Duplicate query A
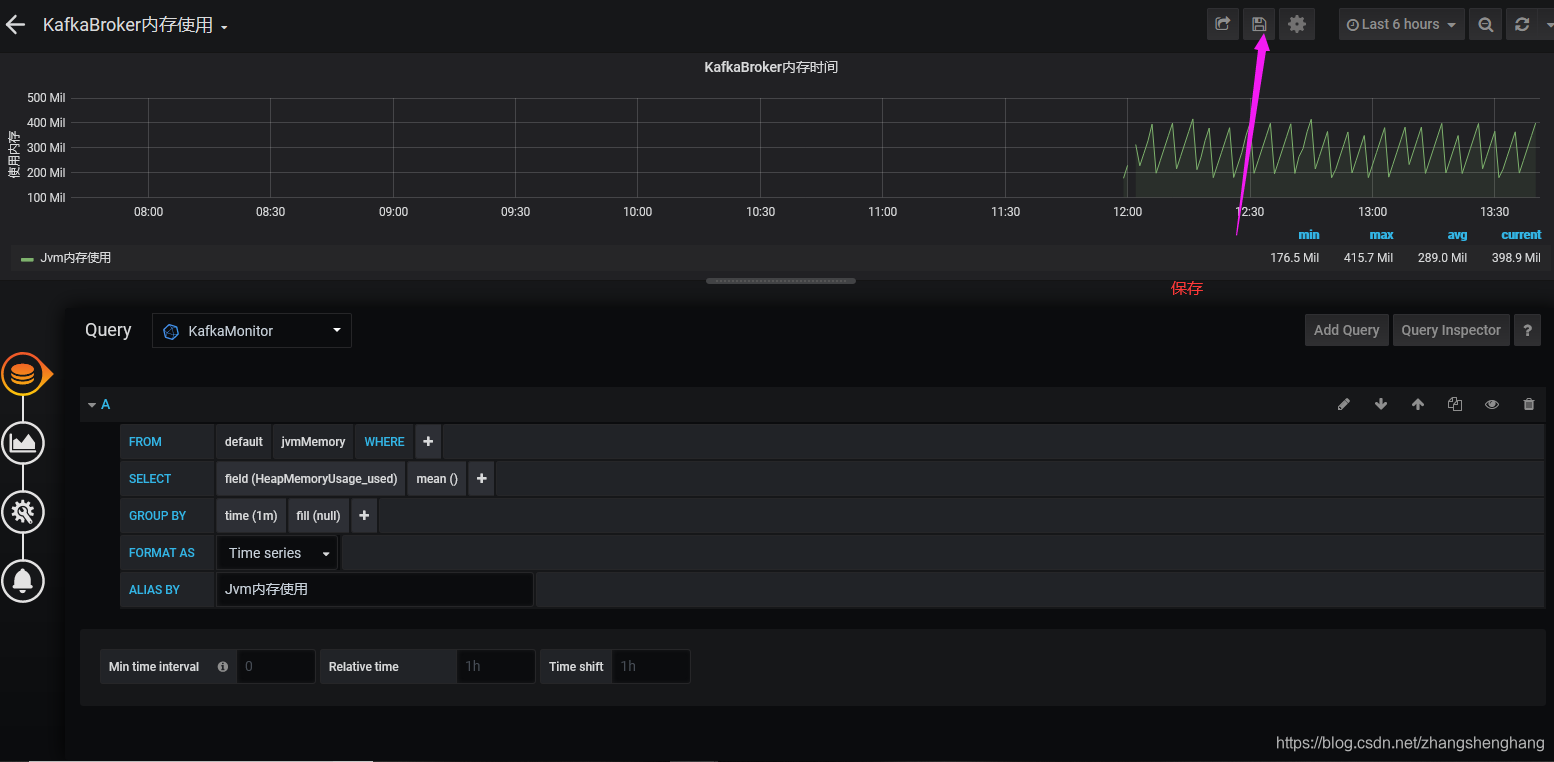Viewport: 1554px width, 762px height. click(1455, 404)
